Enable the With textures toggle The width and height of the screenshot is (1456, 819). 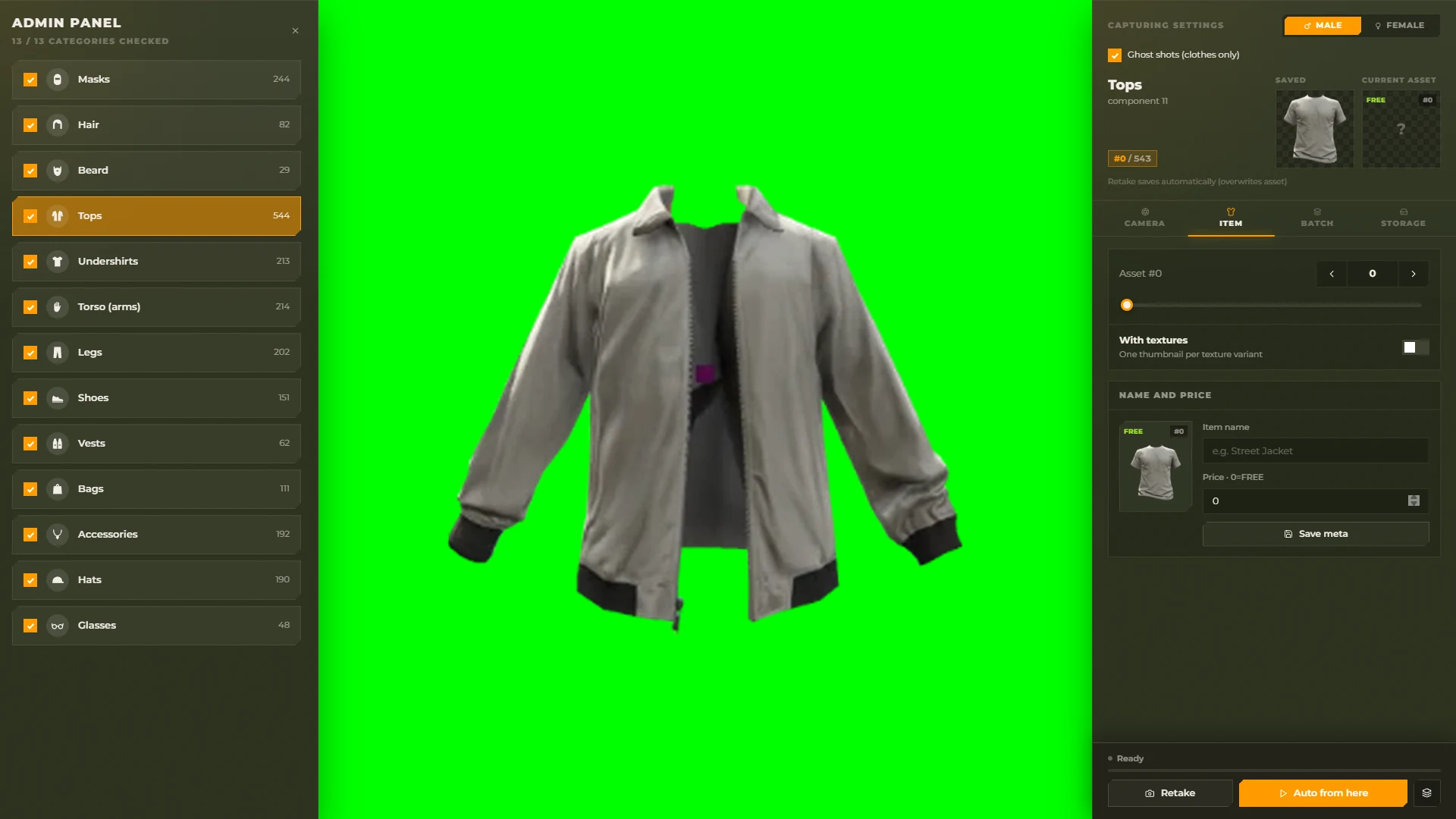pyautogui.click(x=1415, y=347)
